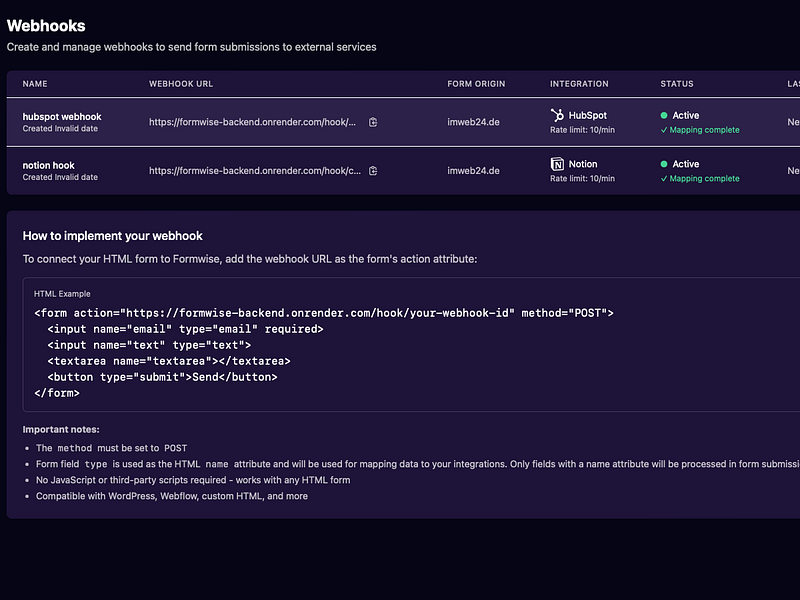Viewport: 800px width, 600px height.
Task: Click note about No JavaScript required
Action: pyautogui.click(x=193, y=480)
